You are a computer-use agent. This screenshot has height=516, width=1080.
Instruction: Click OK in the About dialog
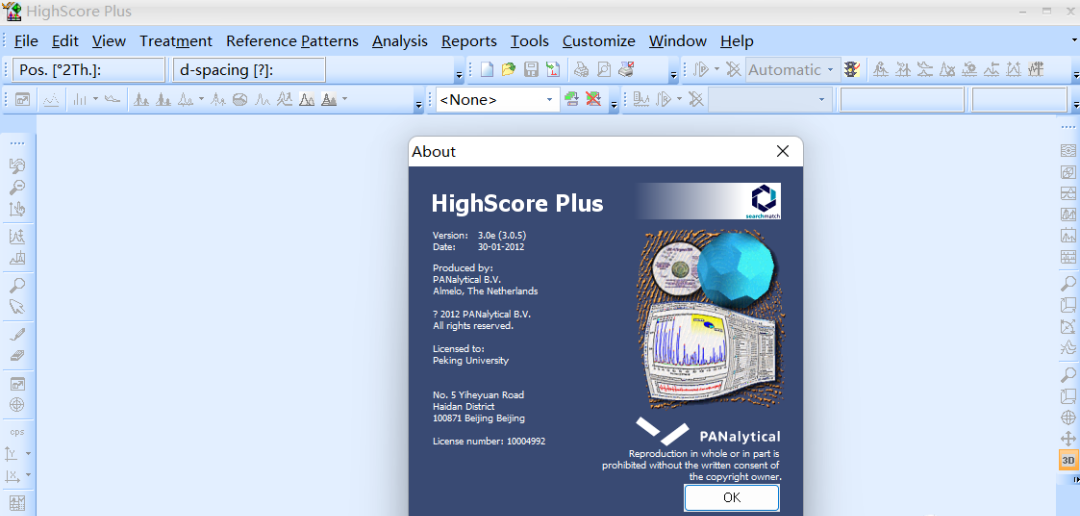pyautogui.click(x=731, y=497)
